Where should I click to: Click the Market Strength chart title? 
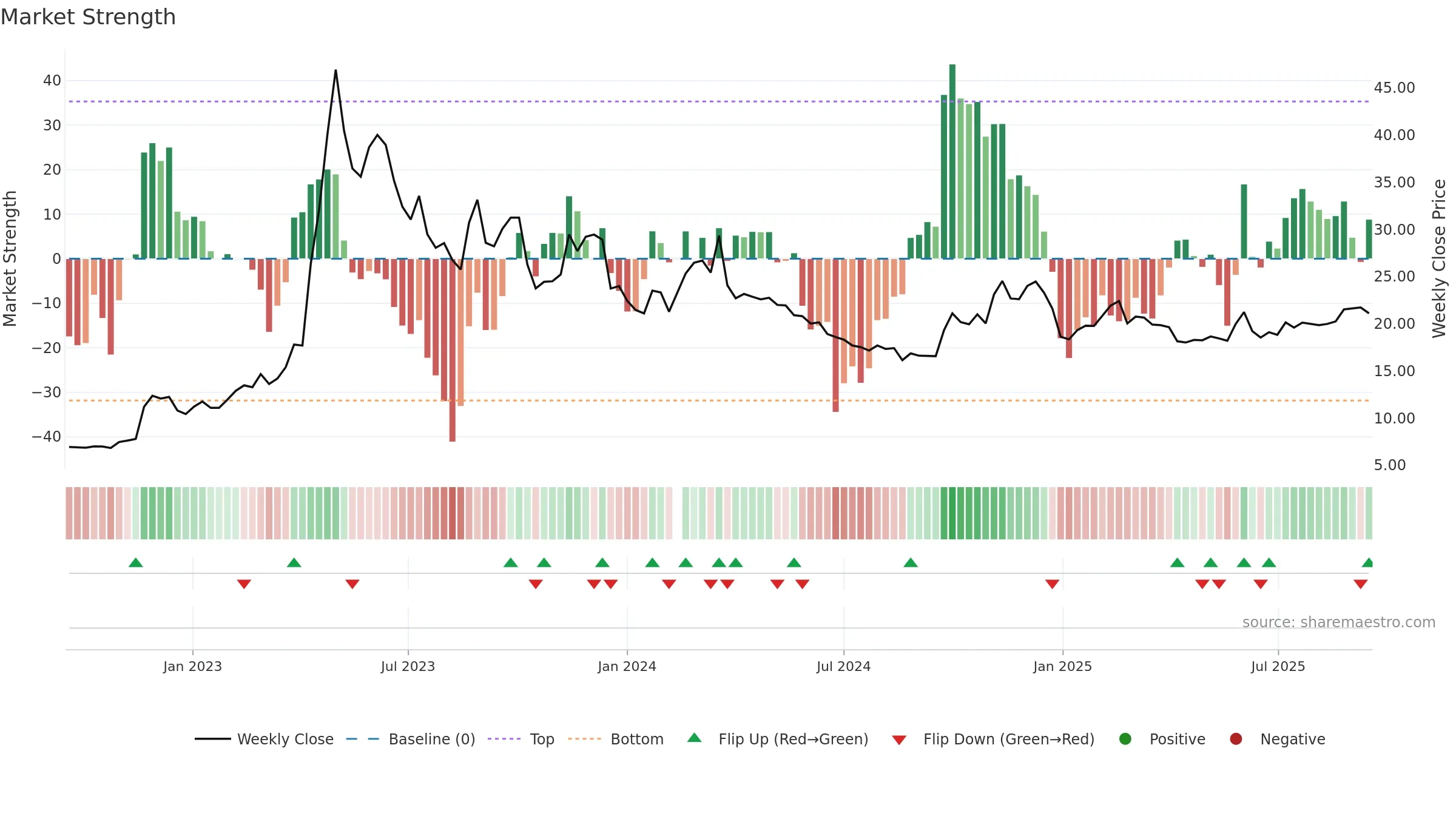tap(88, 17)
